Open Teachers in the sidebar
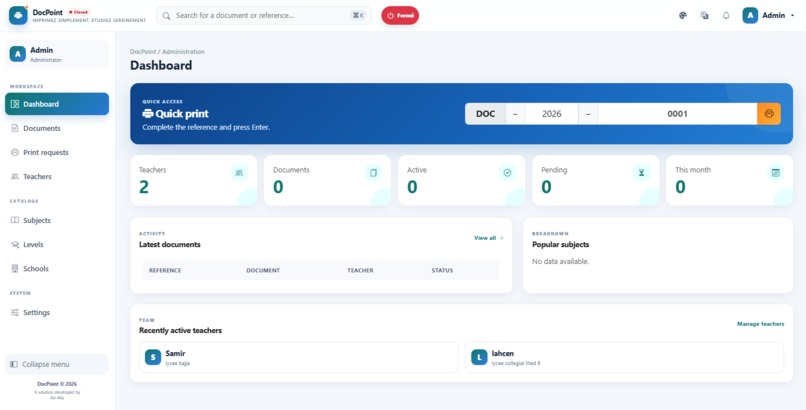Viewport: 806px width, 410px height. pyautogui.click(x=57, y=177)
